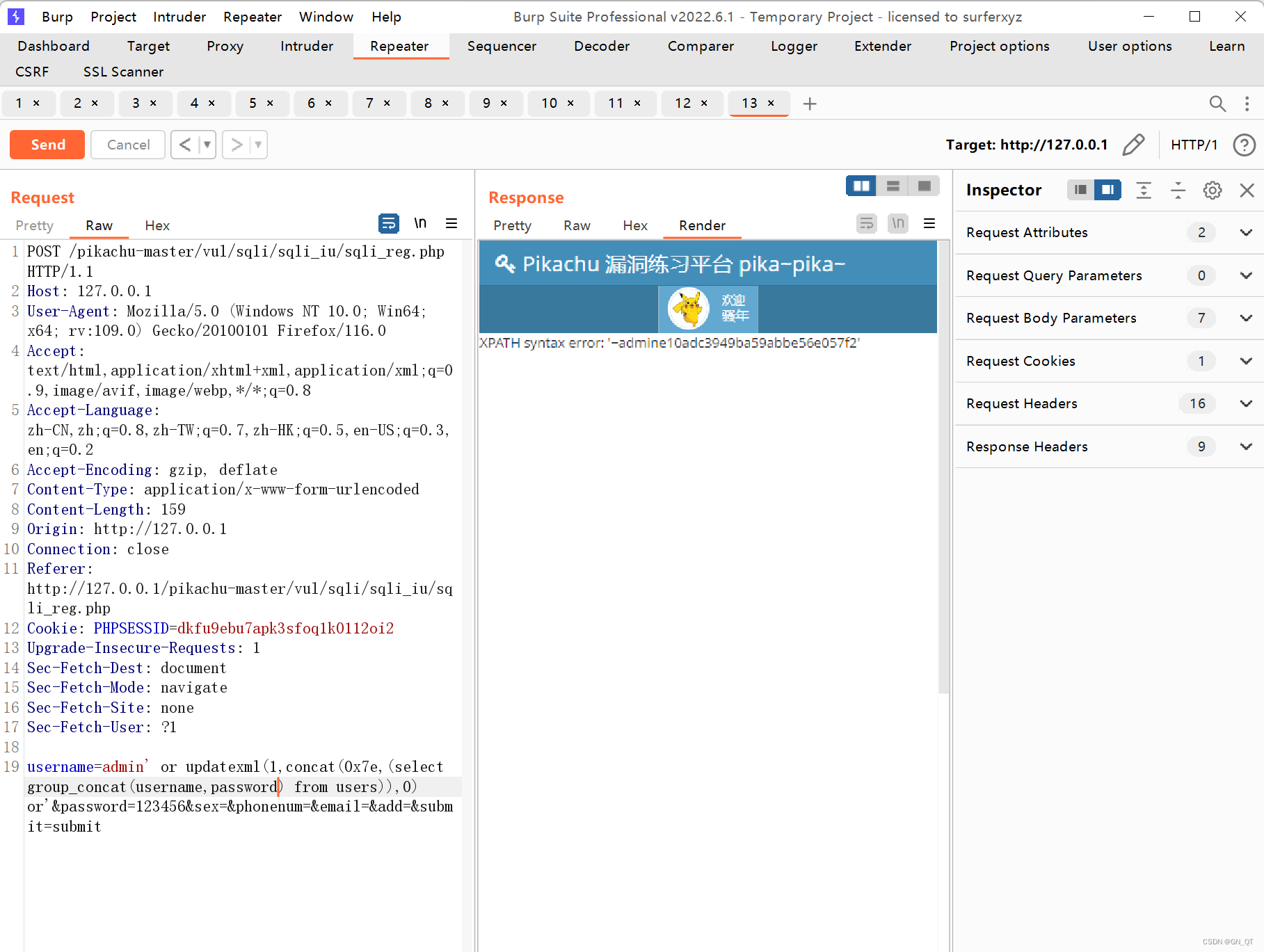This screenshot has height=952, width=1264.
Task: Select top-bottom split layout view
Action: (x=893, y=186)
